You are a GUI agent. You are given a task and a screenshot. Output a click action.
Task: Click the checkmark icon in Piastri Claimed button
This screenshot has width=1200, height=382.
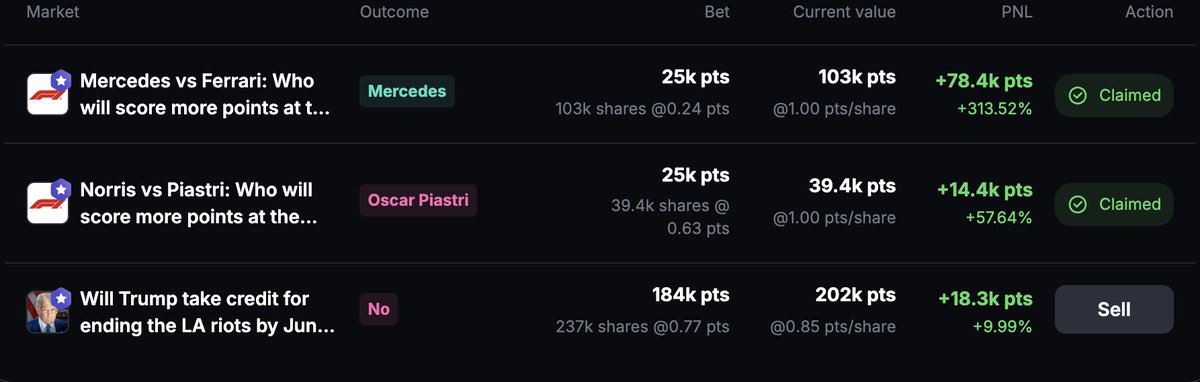(1078, 204)
